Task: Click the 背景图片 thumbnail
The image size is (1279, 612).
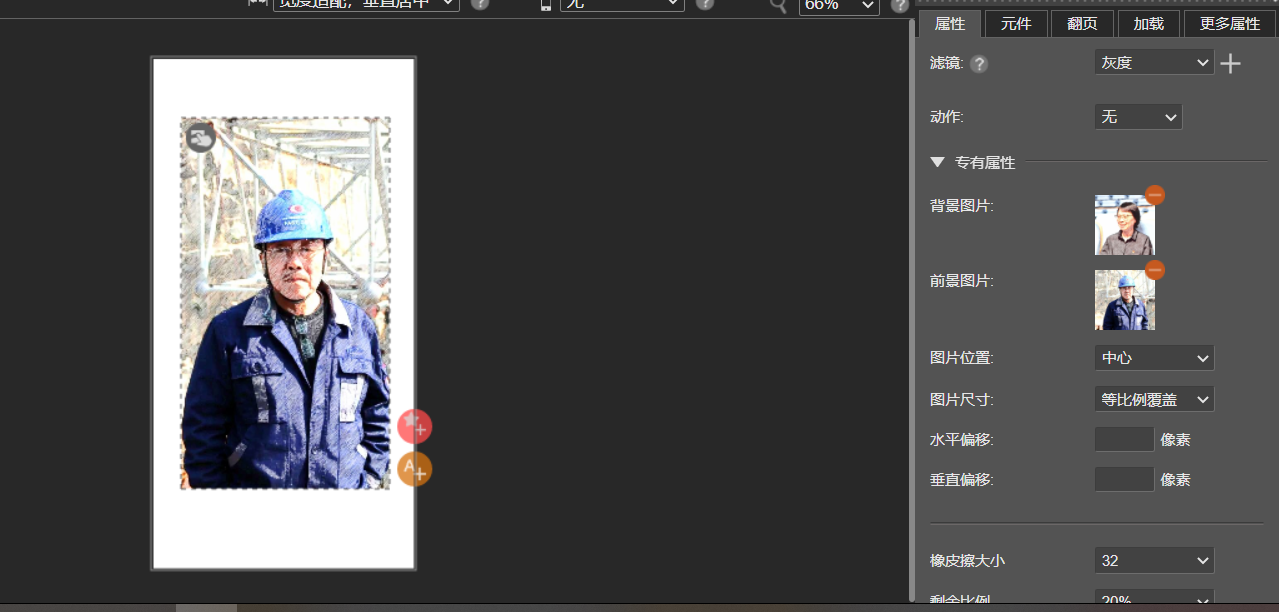Action: tap(1124, 225)
